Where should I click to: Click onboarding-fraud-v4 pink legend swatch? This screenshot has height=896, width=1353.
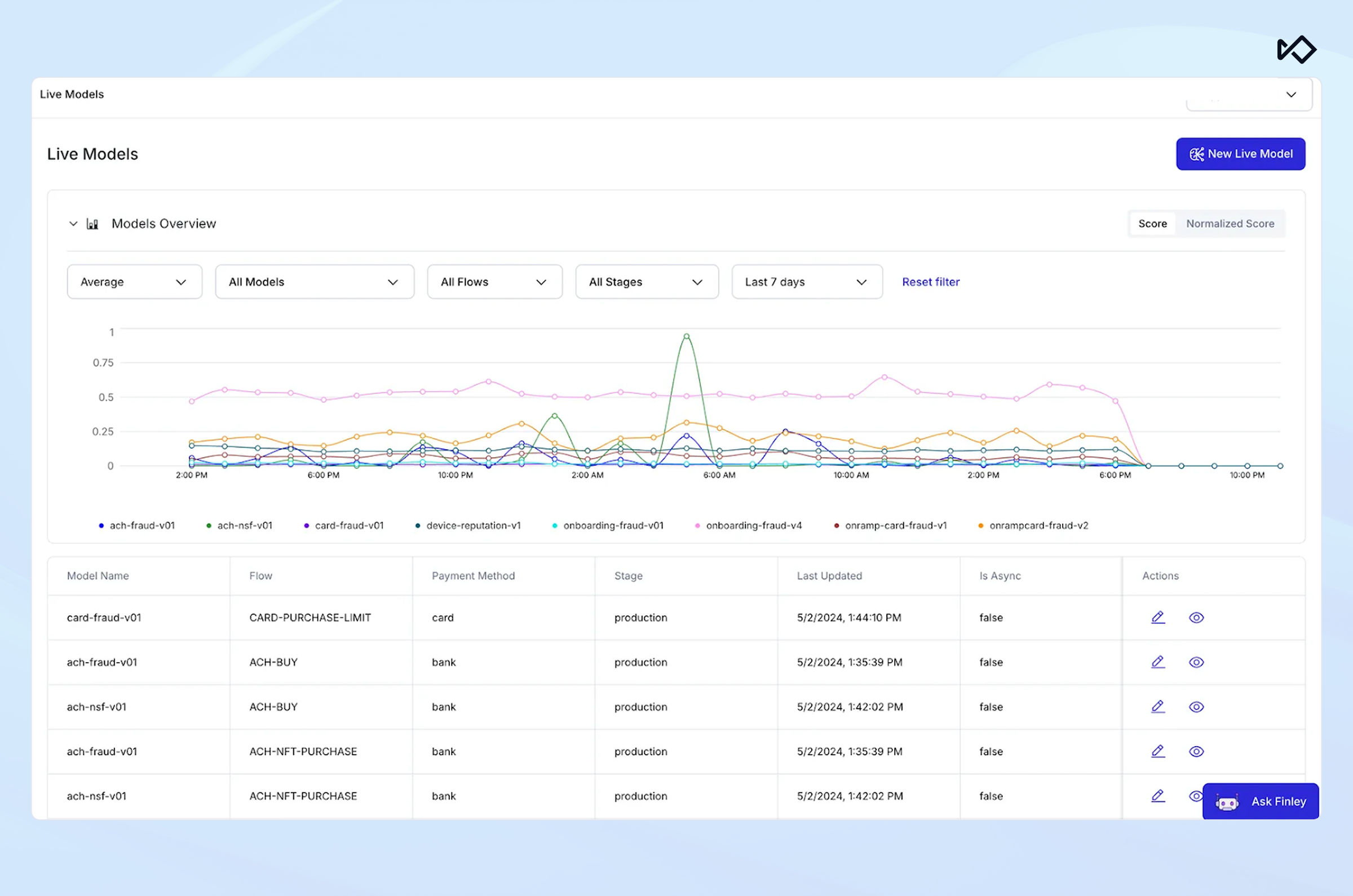click(697, 526)
